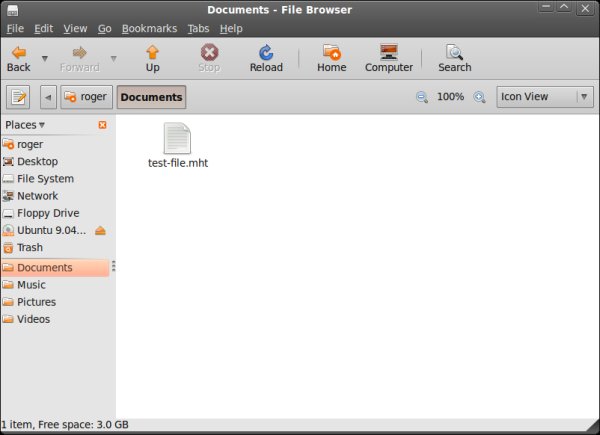Click the window menu icon in title bar
The width and height of the screenshot is (600, 435).
coord(13,10)
